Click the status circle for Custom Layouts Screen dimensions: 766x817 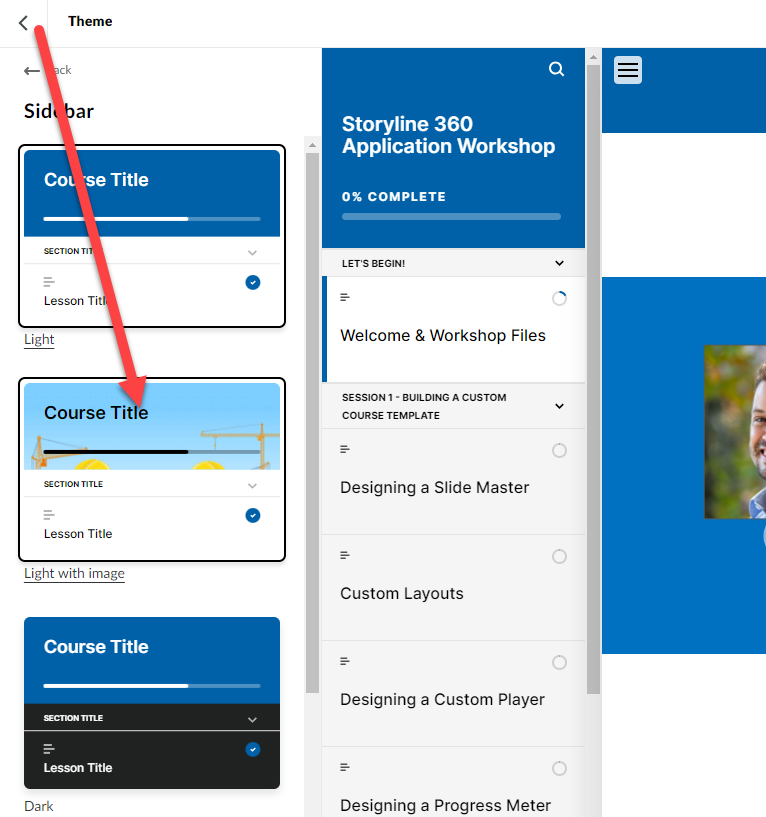[559, 556]
